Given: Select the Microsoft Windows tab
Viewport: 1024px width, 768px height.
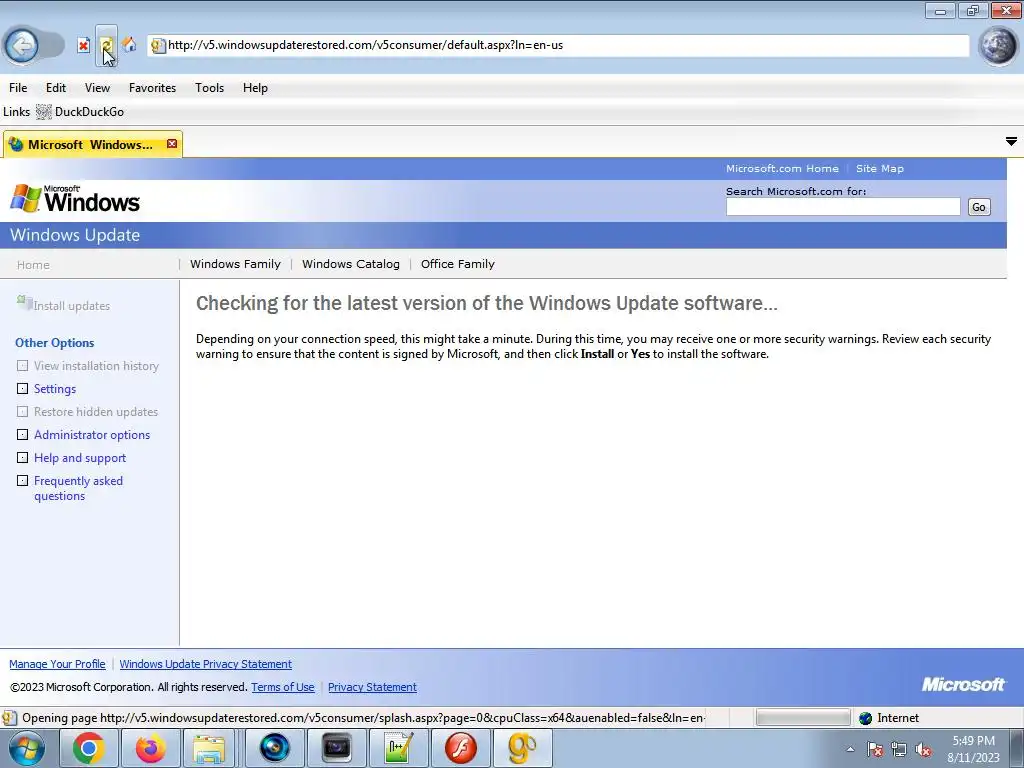Looking at the screenshot, I should (91, 144).
